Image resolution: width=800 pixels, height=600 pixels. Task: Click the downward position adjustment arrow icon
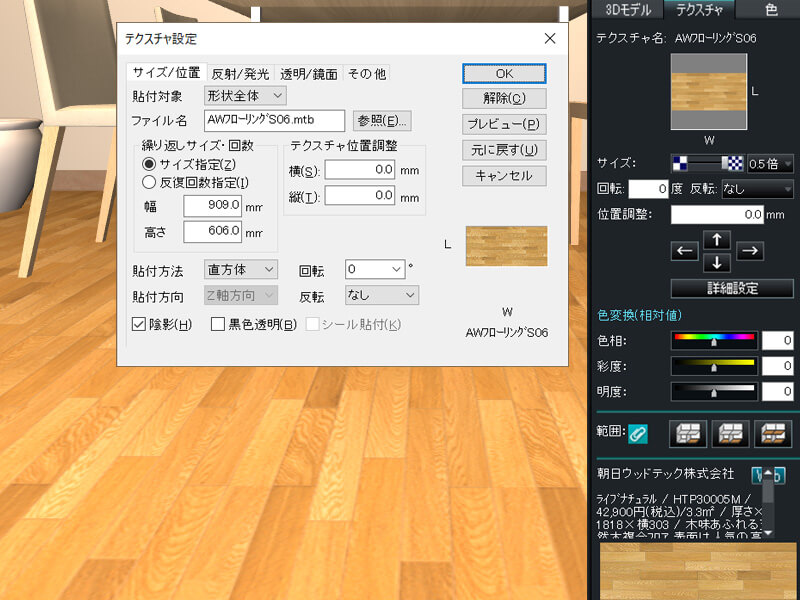point(716,265)
